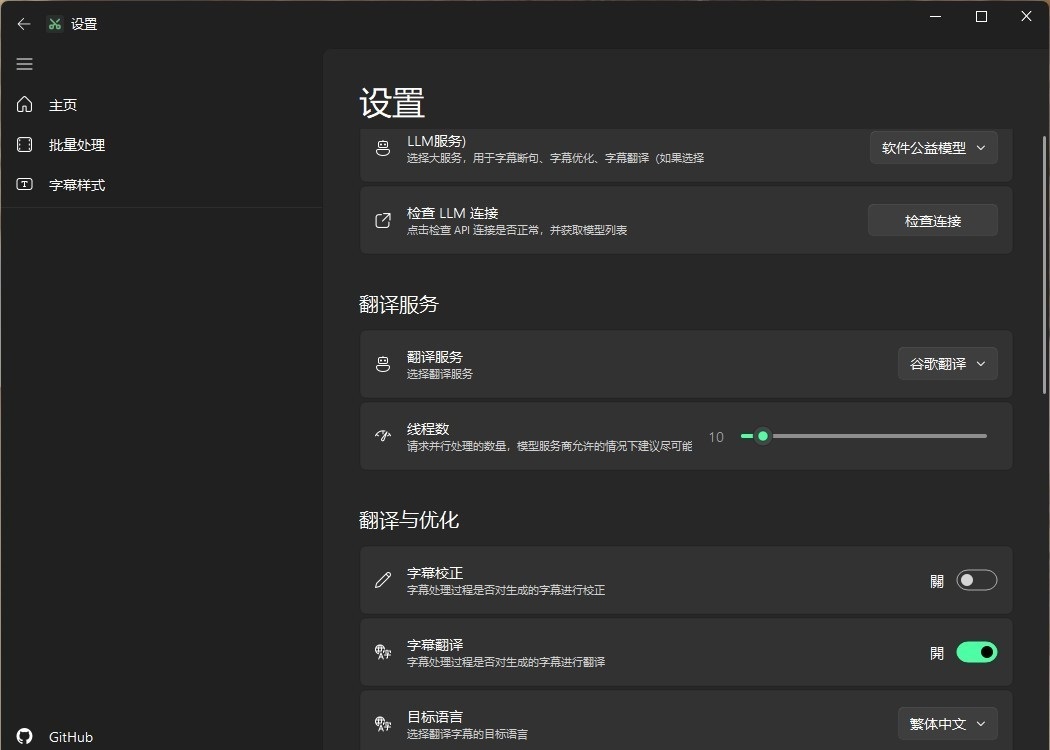1050x750 pixels.
Task: Click the speed gauge icon beside 线程数
Action: tap(383, 436)
